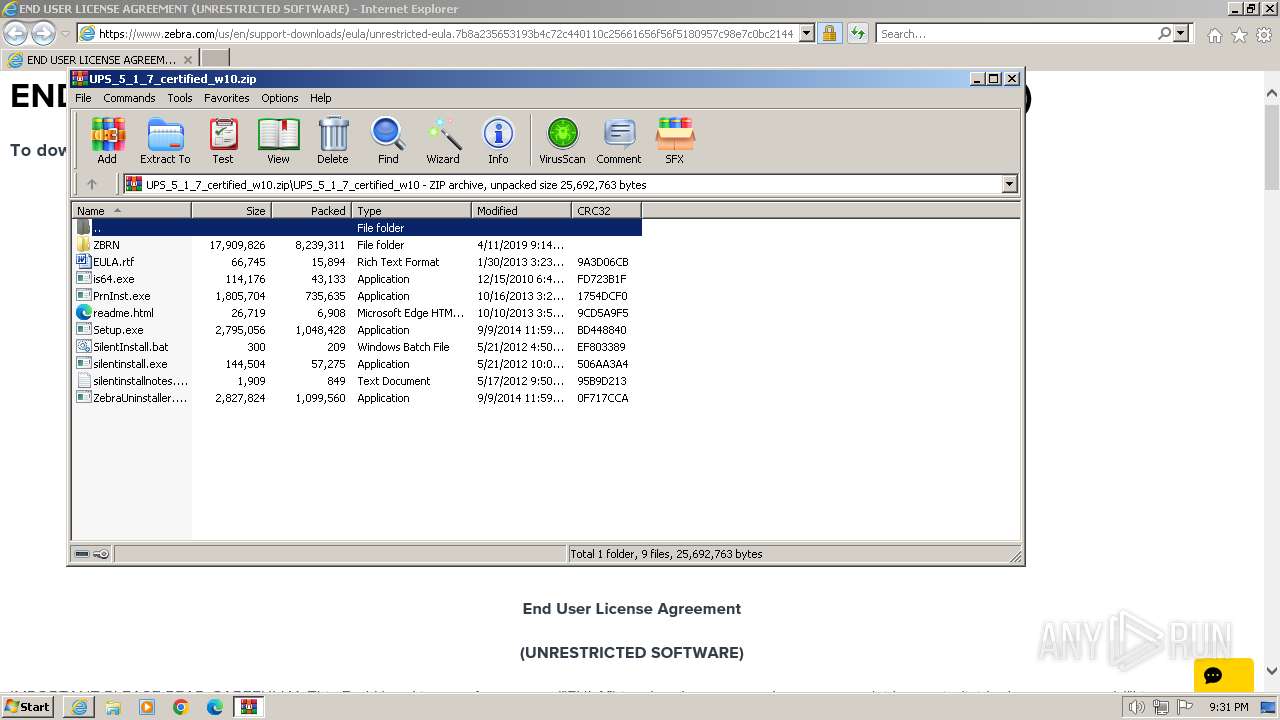Viewport: 1280px width, 720px height.
Task: Click the security lock icon in address bar
Action: click(829, 33)
